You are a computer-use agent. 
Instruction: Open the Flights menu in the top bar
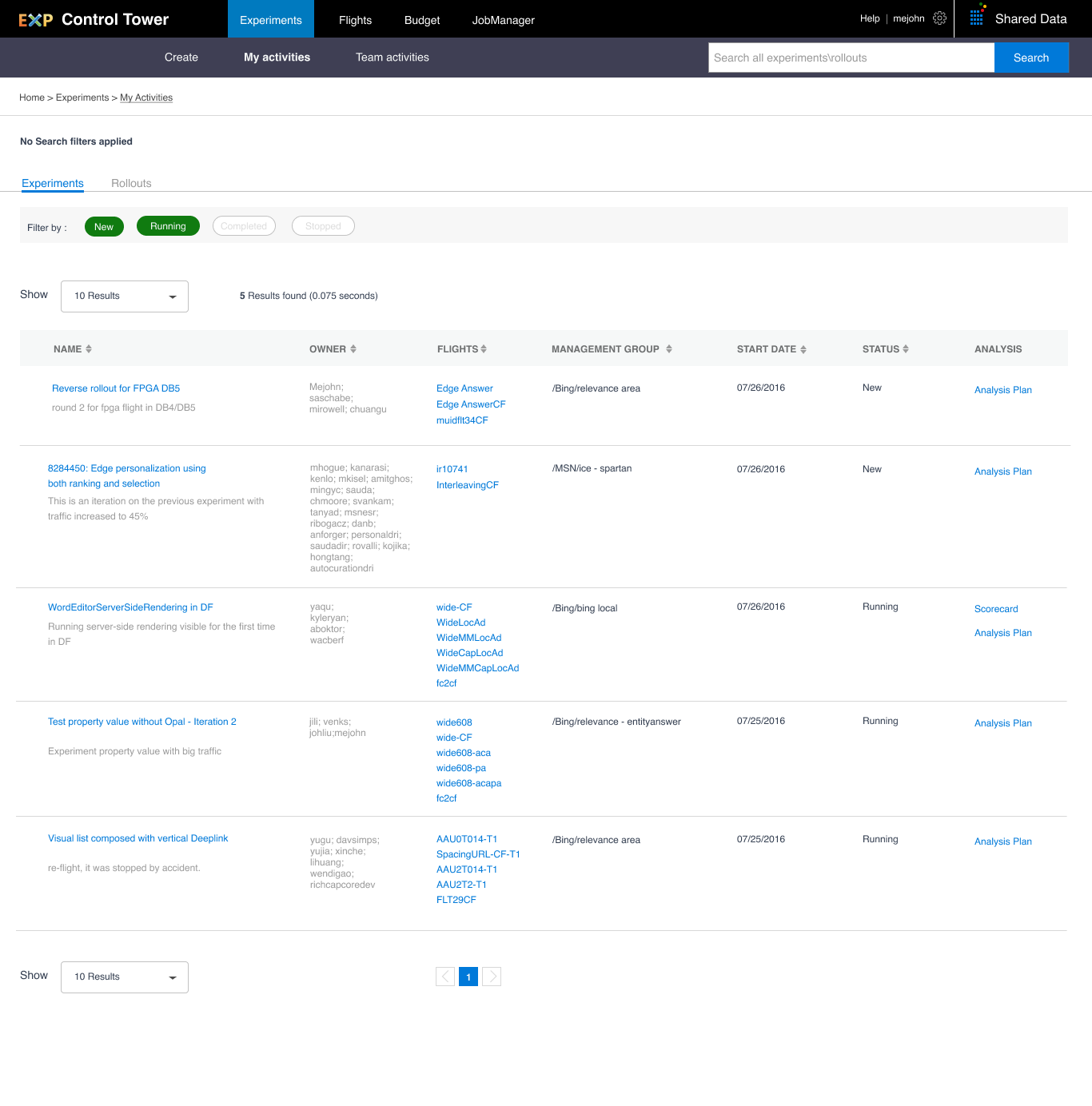[x=355, y=20]
